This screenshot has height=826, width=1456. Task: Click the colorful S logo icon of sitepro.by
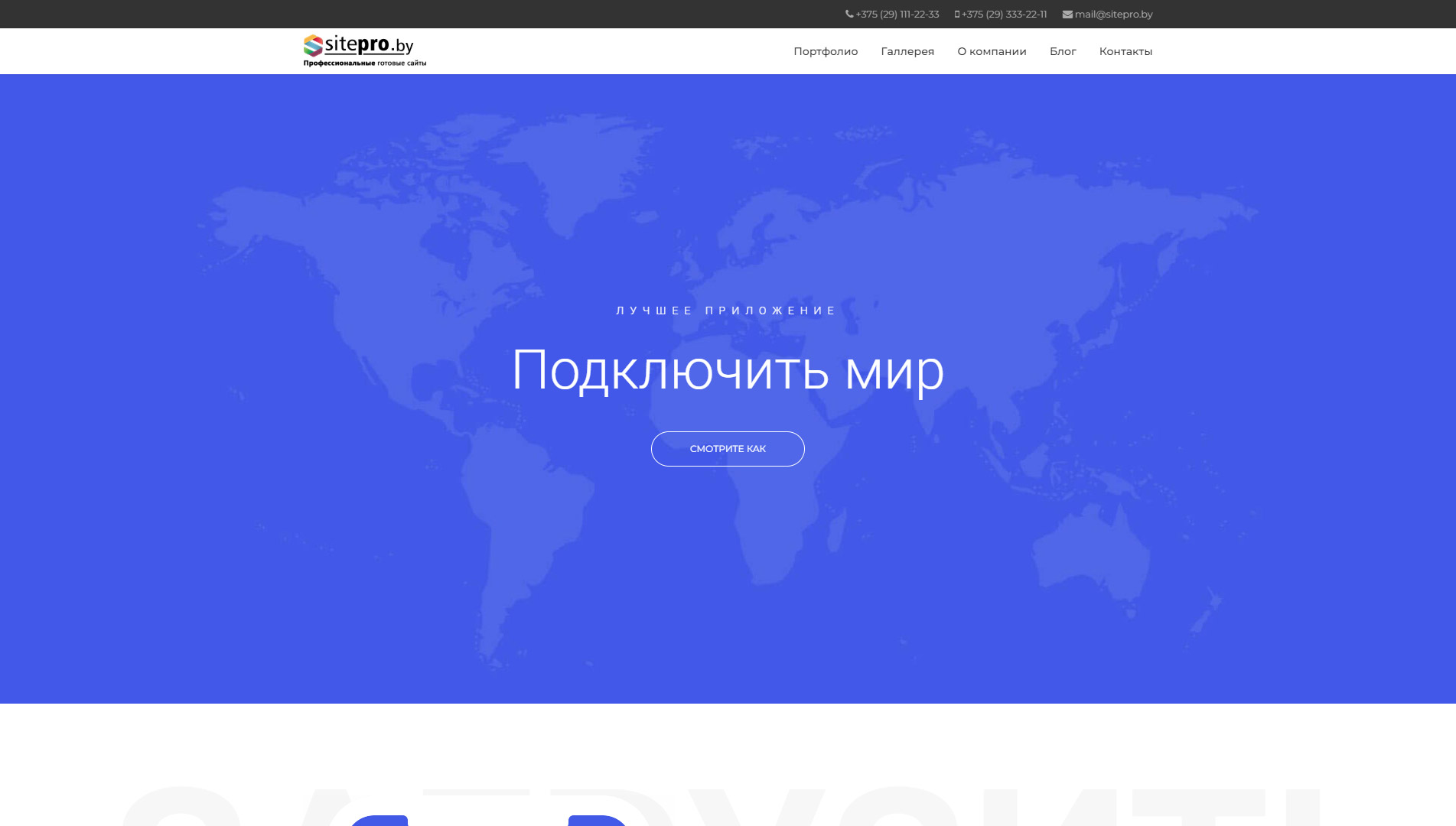tap(310, 46)
